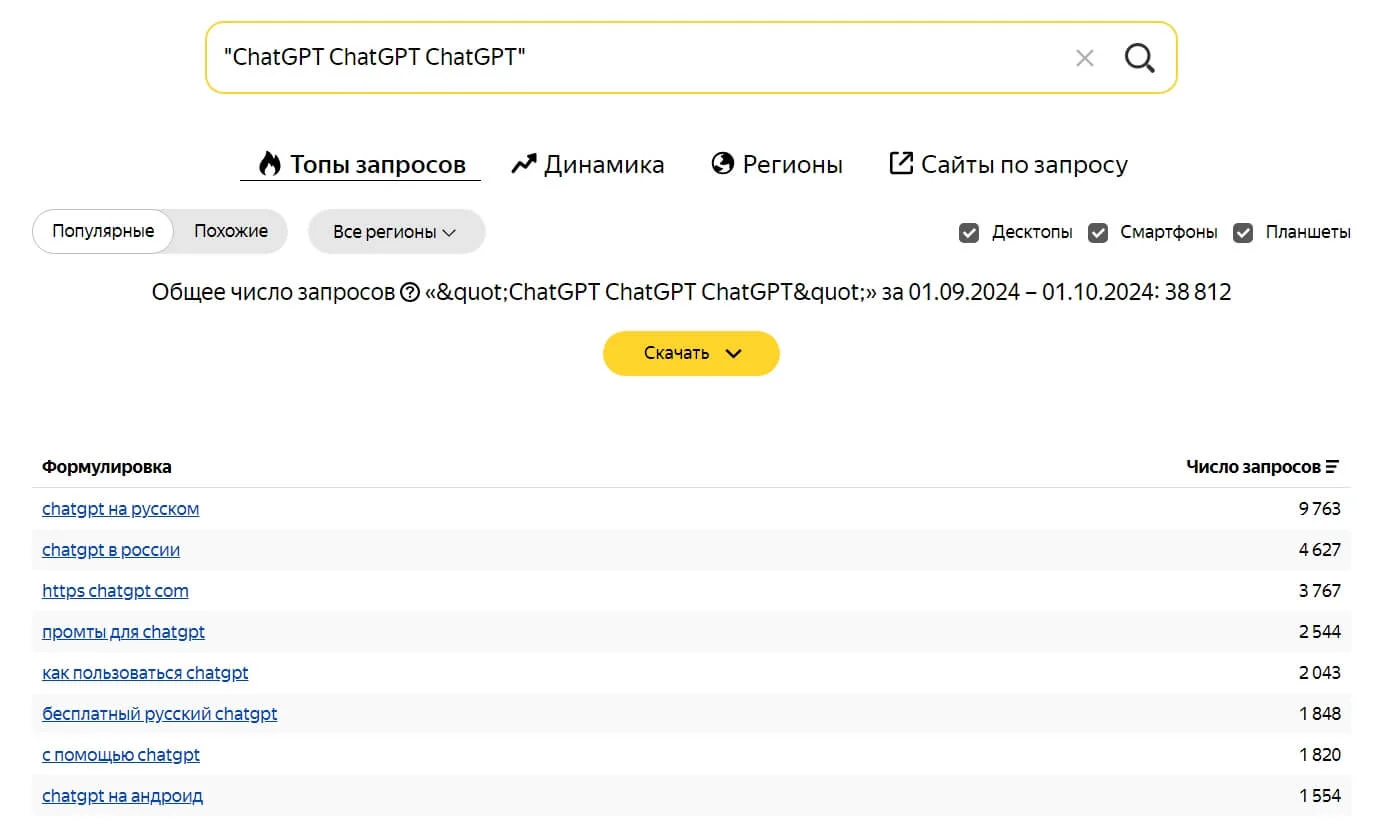1394x819 pixels.
Task: Click the magnifying glass search icon
Action: point(1139,58)
